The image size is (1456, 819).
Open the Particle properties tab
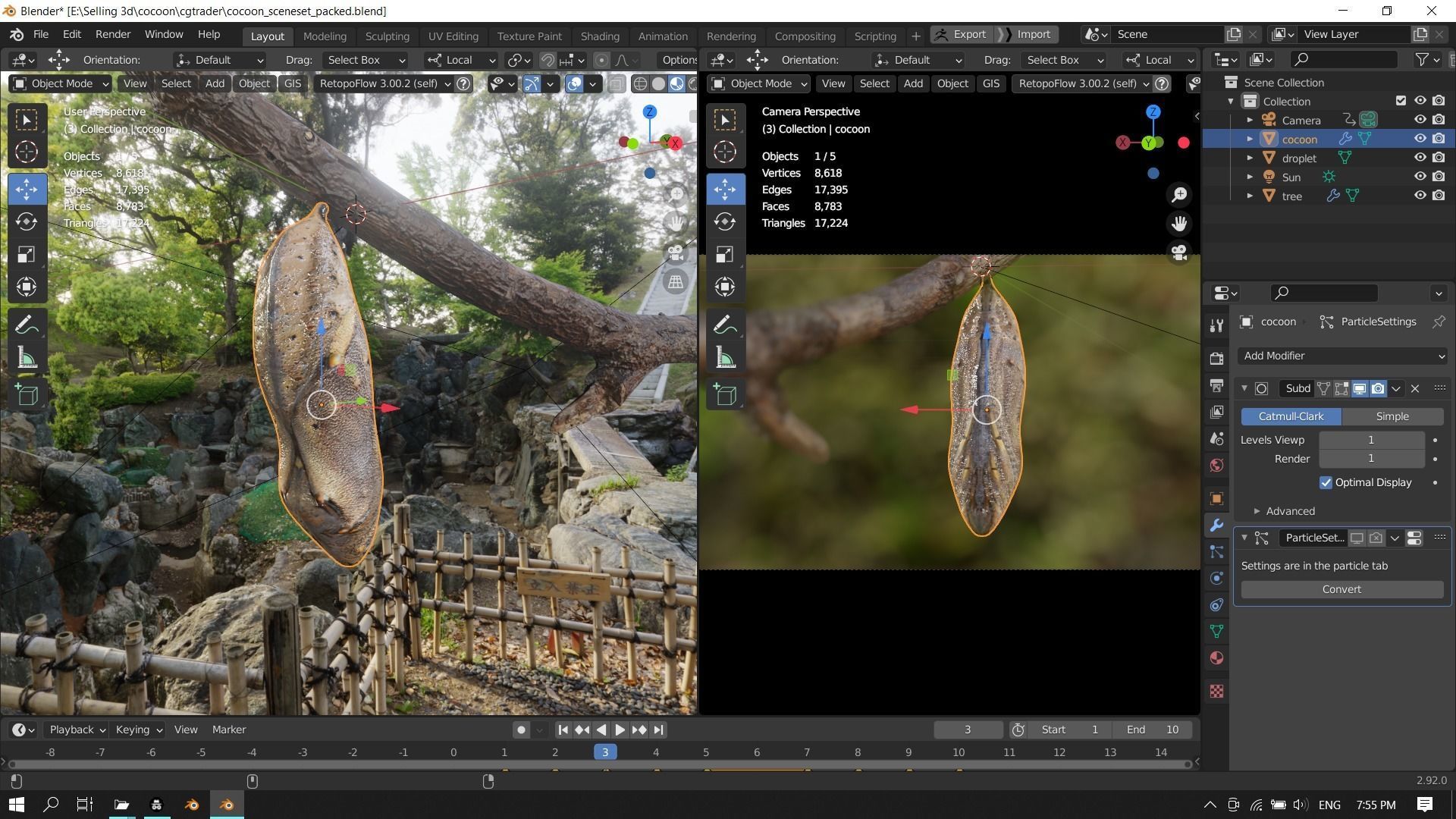click(1217, 552)
